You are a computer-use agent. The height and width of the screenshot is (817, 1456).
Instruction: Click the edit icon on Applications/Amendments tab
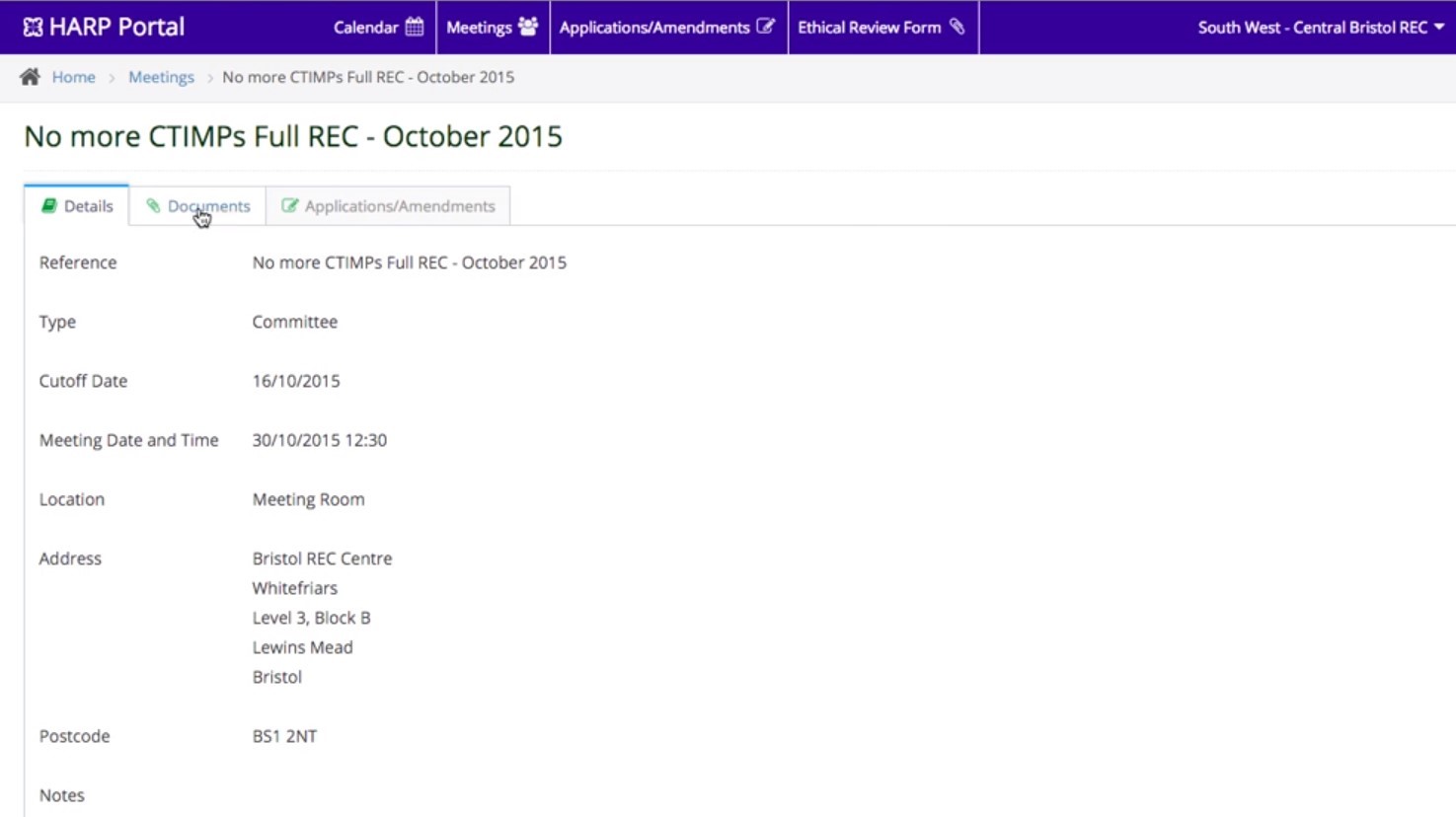pos(289,205)
